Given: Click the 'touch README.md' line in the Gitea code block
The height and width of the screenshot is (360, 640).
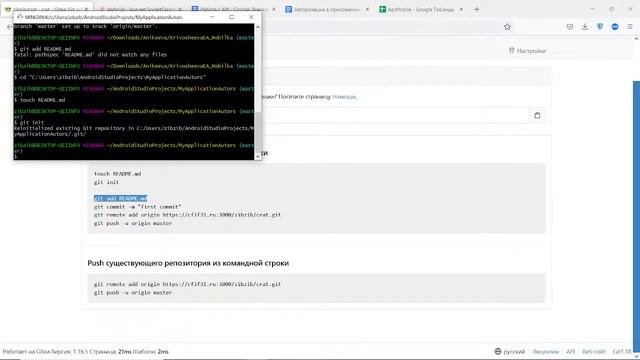Looking at the screenshot, I should (x=118, y=174).
